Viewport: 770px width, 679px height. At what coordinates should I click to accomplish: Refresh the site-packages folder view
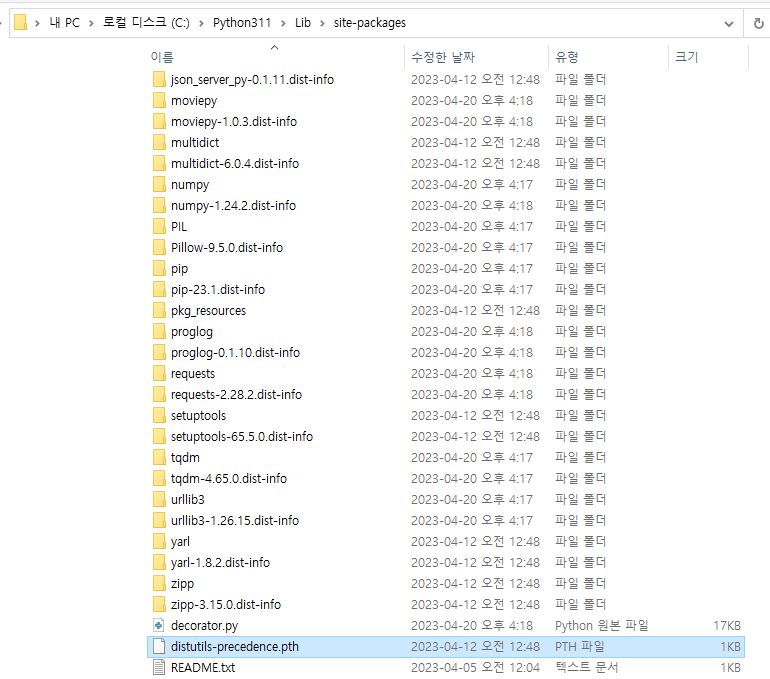[x=759, y=23]
